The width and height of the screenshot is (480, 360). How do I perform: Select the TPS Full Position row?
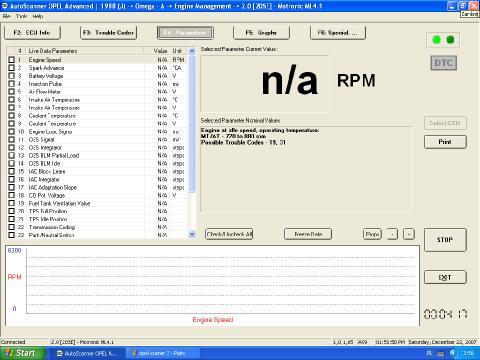coord(97,211)
